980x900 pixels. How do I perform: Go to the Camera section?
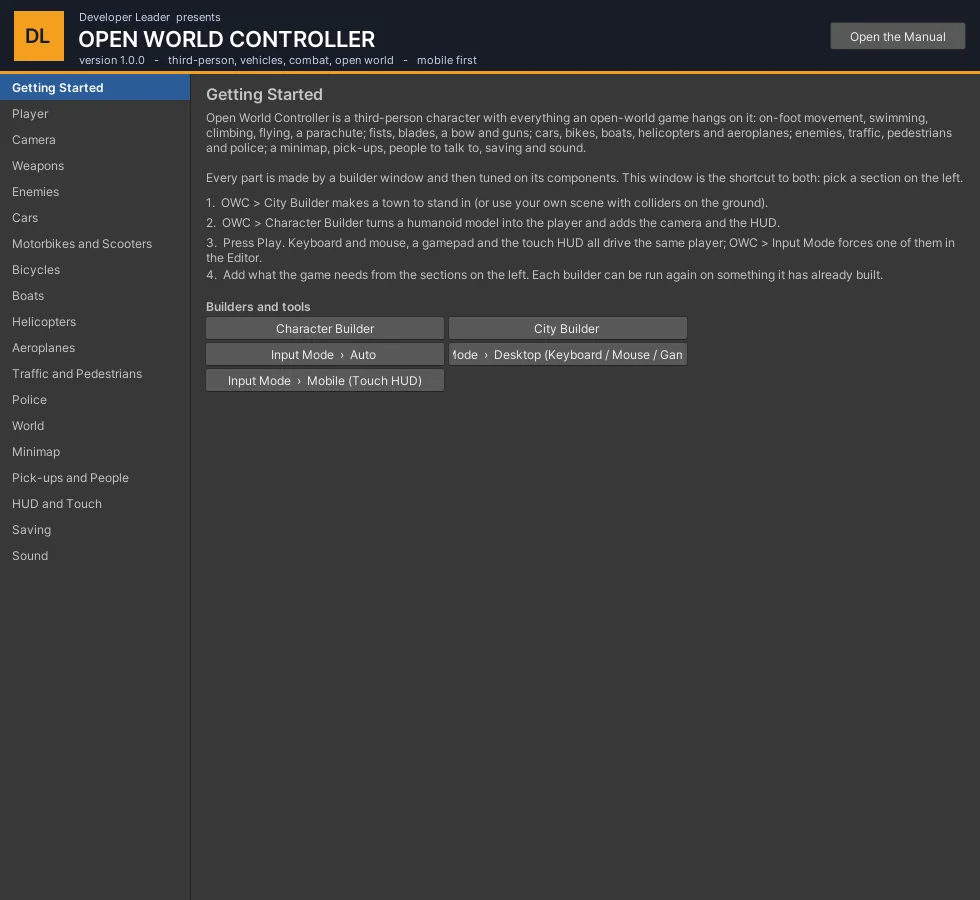click(95, 140)
